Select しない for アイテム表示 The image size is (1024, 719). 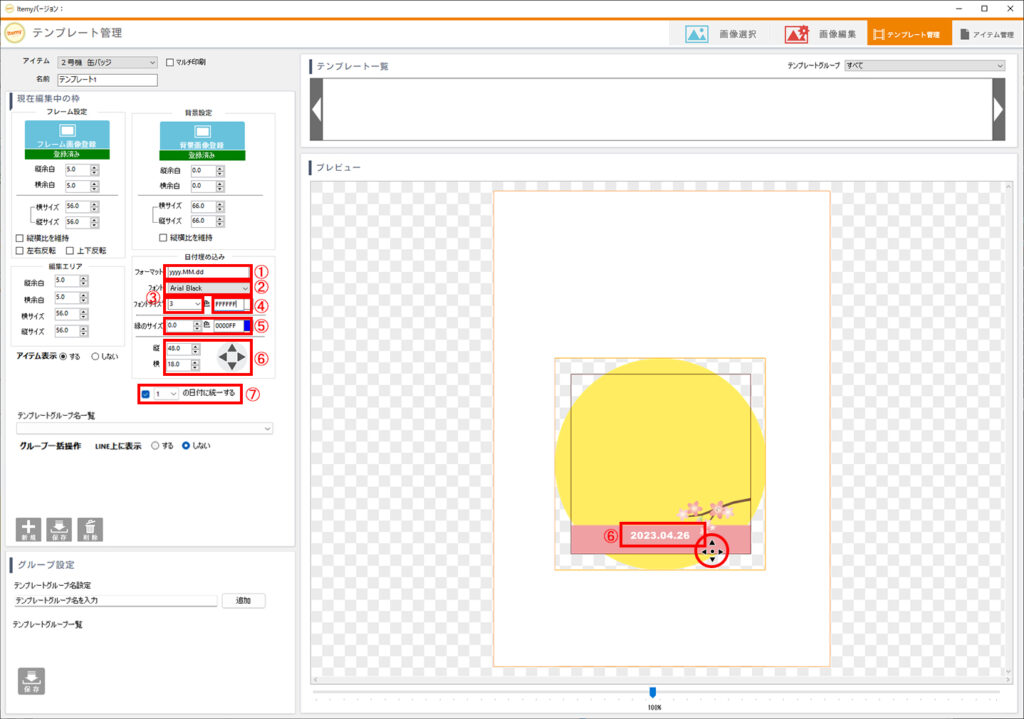[x=96, y=356]
